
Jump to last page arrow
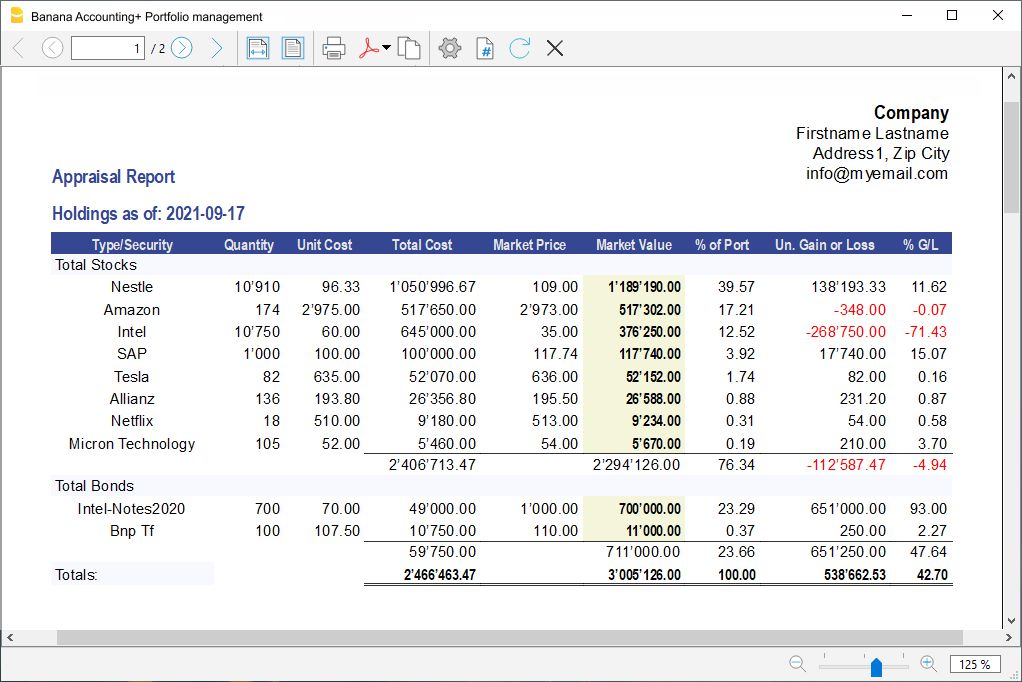coord(216,48)
